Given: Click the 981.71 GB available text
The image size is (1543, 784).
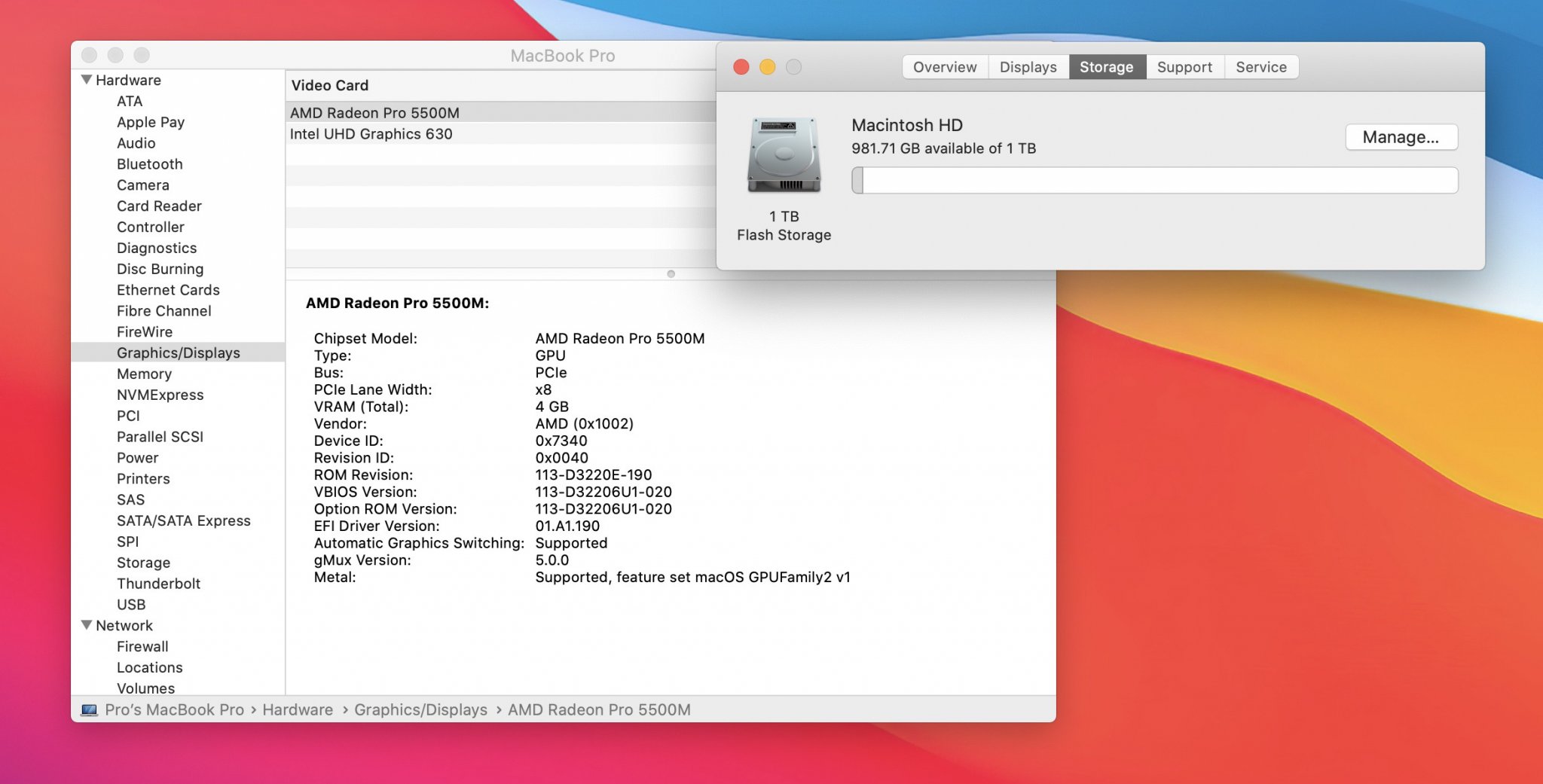Looking at the screenshot, I should [x=944, y=148].
